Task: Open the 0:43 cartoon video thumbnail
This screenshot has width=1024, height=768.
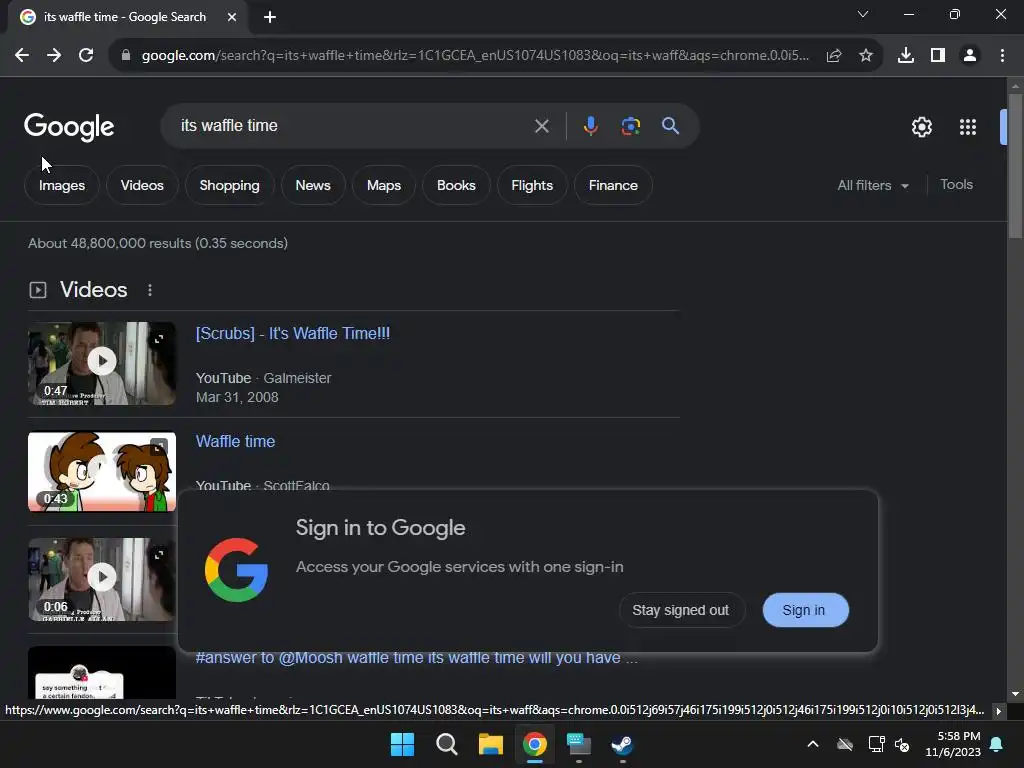Action: coord(102,472)
